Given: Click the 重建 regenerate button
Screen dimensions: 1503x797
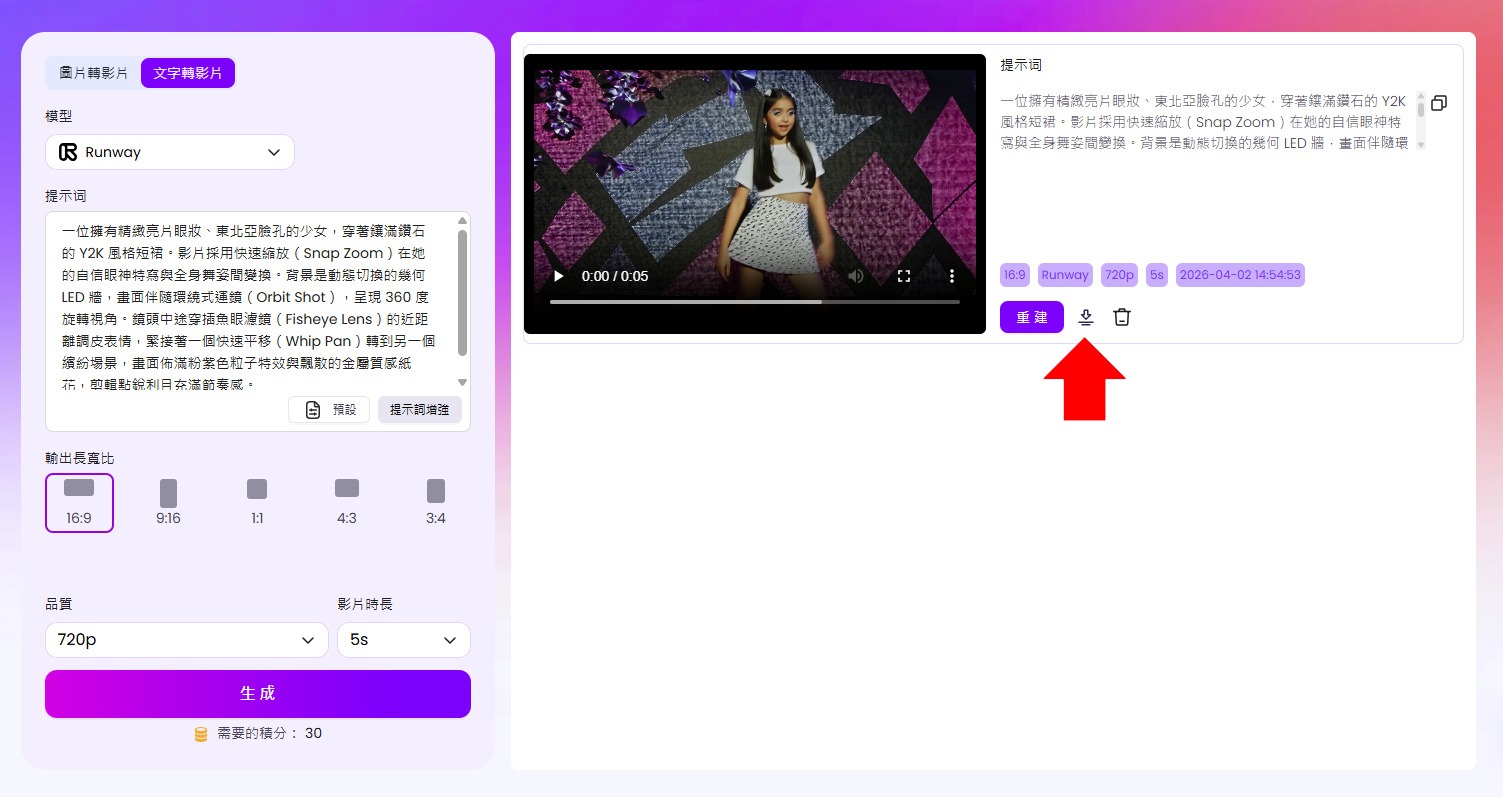Looking at the screenshot, I should (x=1031, y=317).
